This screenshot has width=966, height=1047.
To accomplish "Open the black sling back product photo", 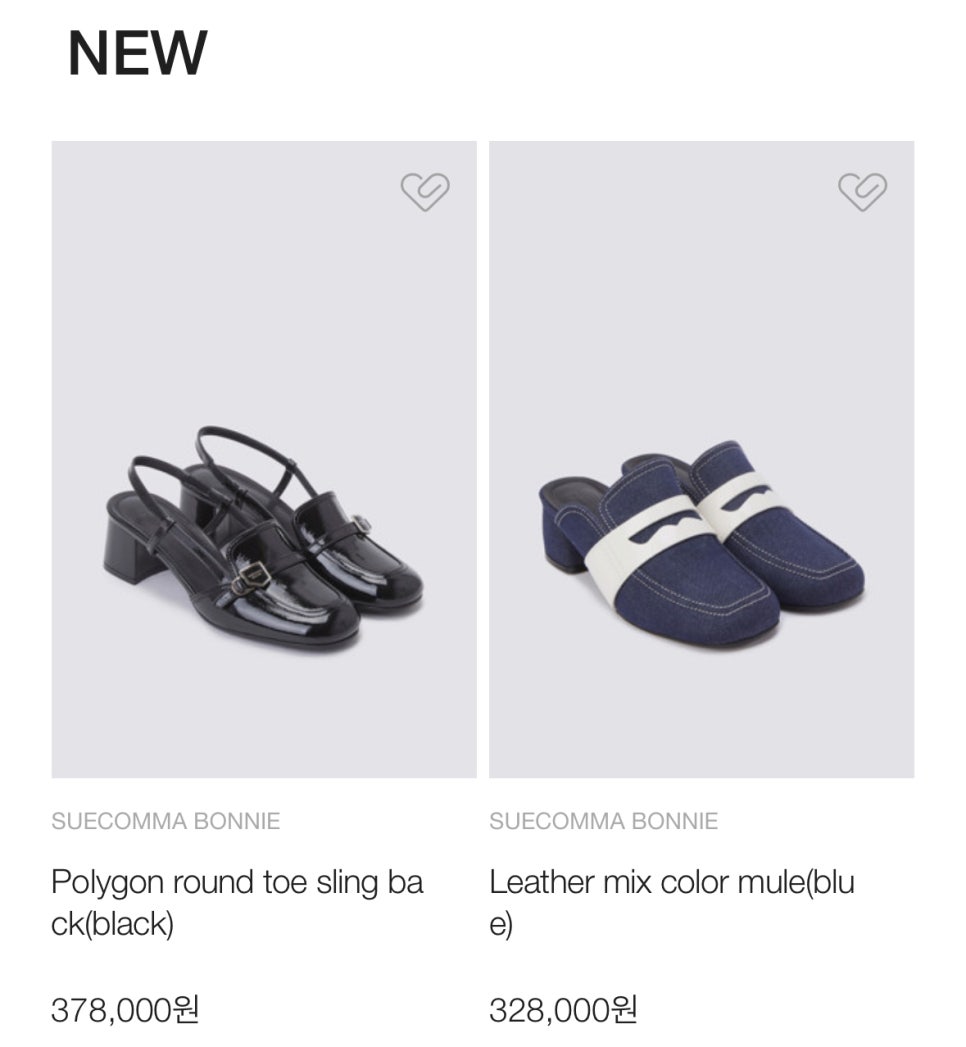I will (x=264, y=459).
